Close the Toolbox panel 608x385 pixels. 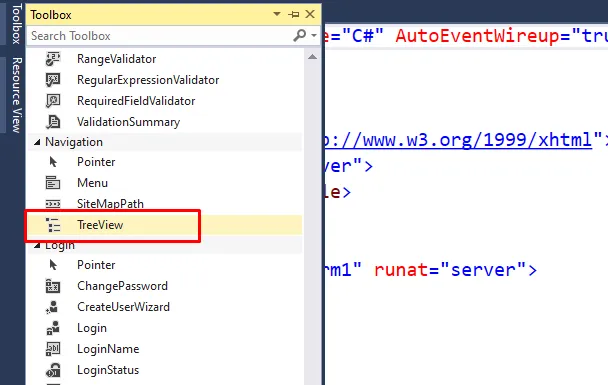[310, 14]
